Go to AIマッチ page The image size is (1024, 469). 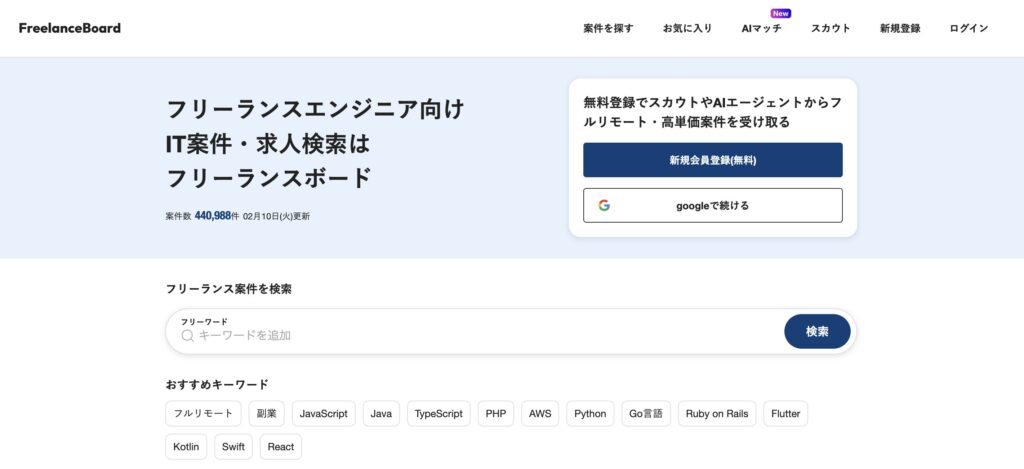click(761, 28)
